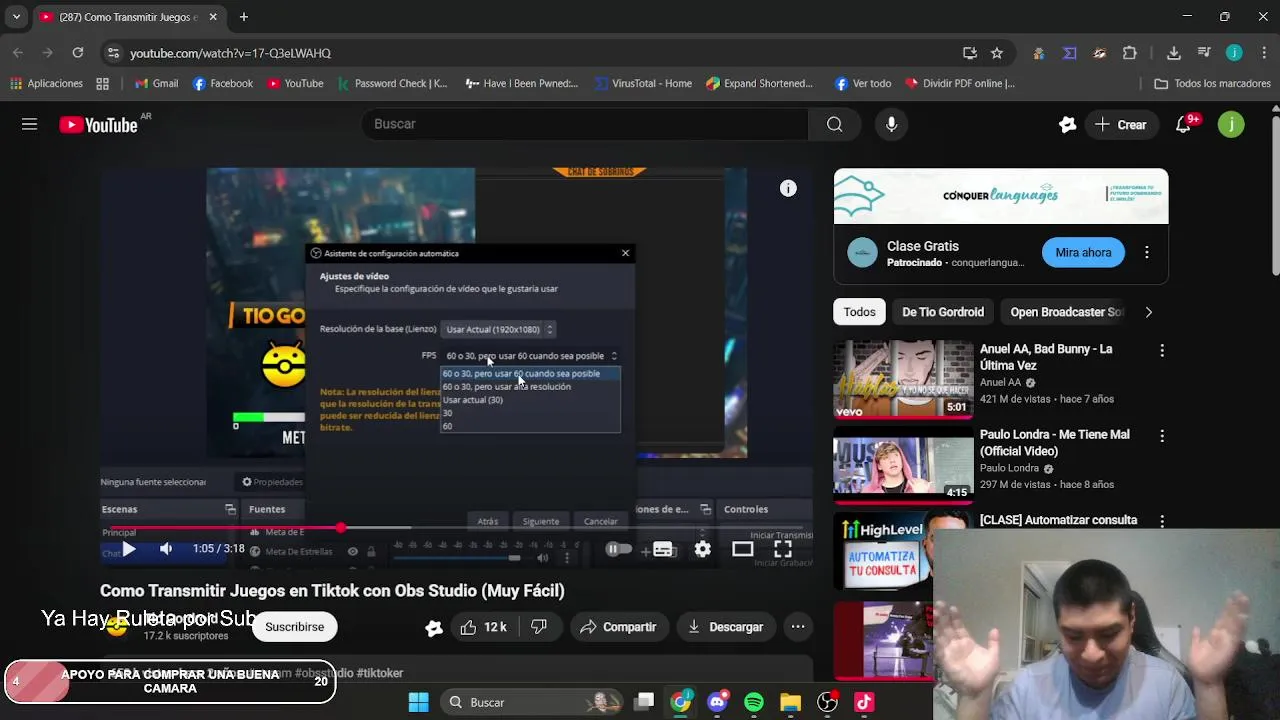Click the Descargar download button
Viewport: 1280px width, 720px height.
726,627
